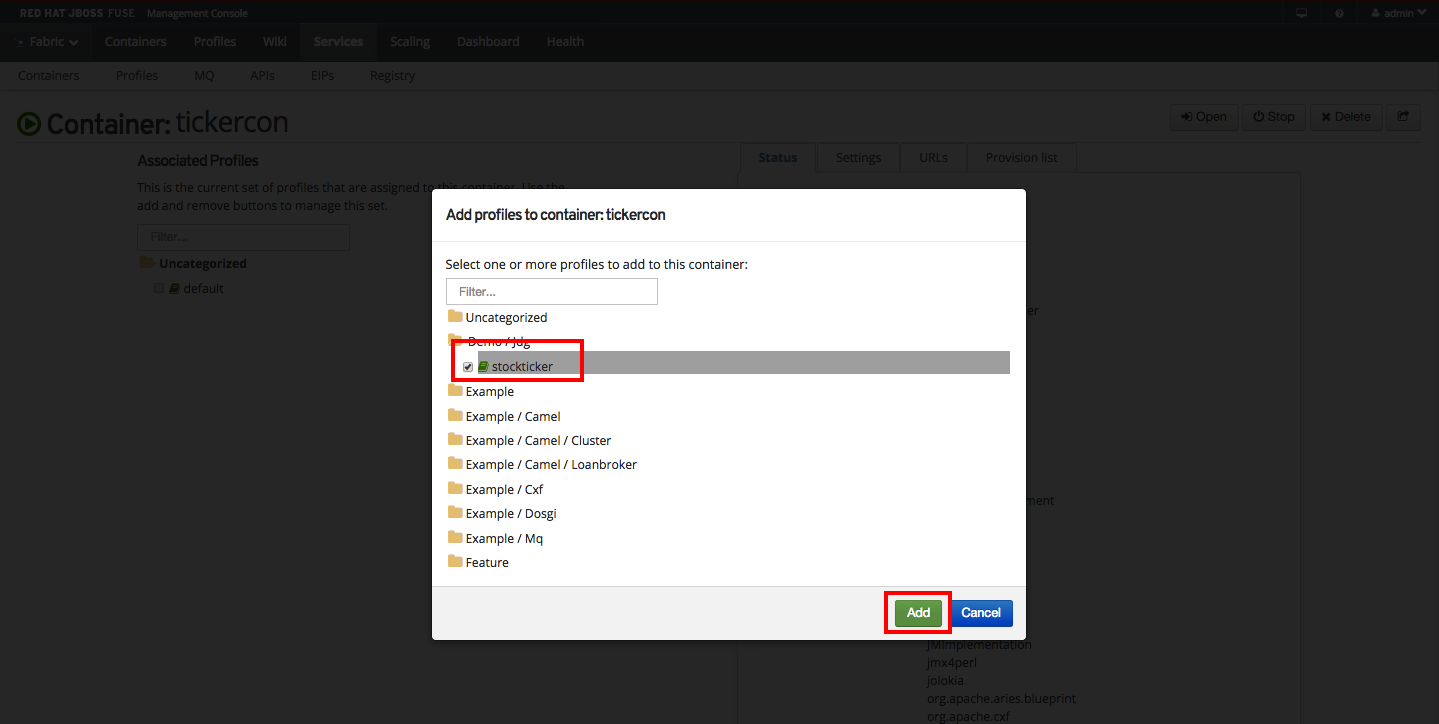Open the APIs sub-navigation link
Image resolution: width=1439 pixels, height=724 pixels.
262,76
